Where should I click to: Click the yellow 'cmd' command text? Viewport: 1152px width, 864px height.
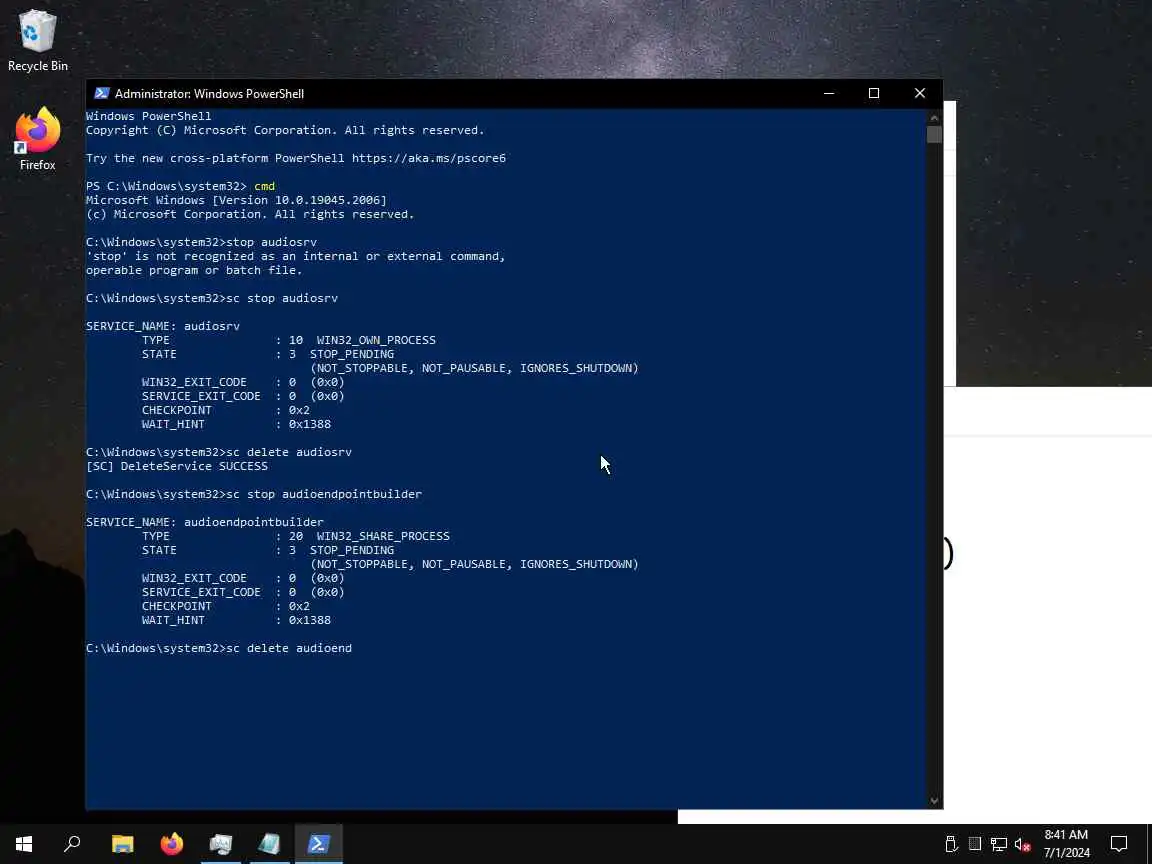pyautogui.click(x=264, y=187)
